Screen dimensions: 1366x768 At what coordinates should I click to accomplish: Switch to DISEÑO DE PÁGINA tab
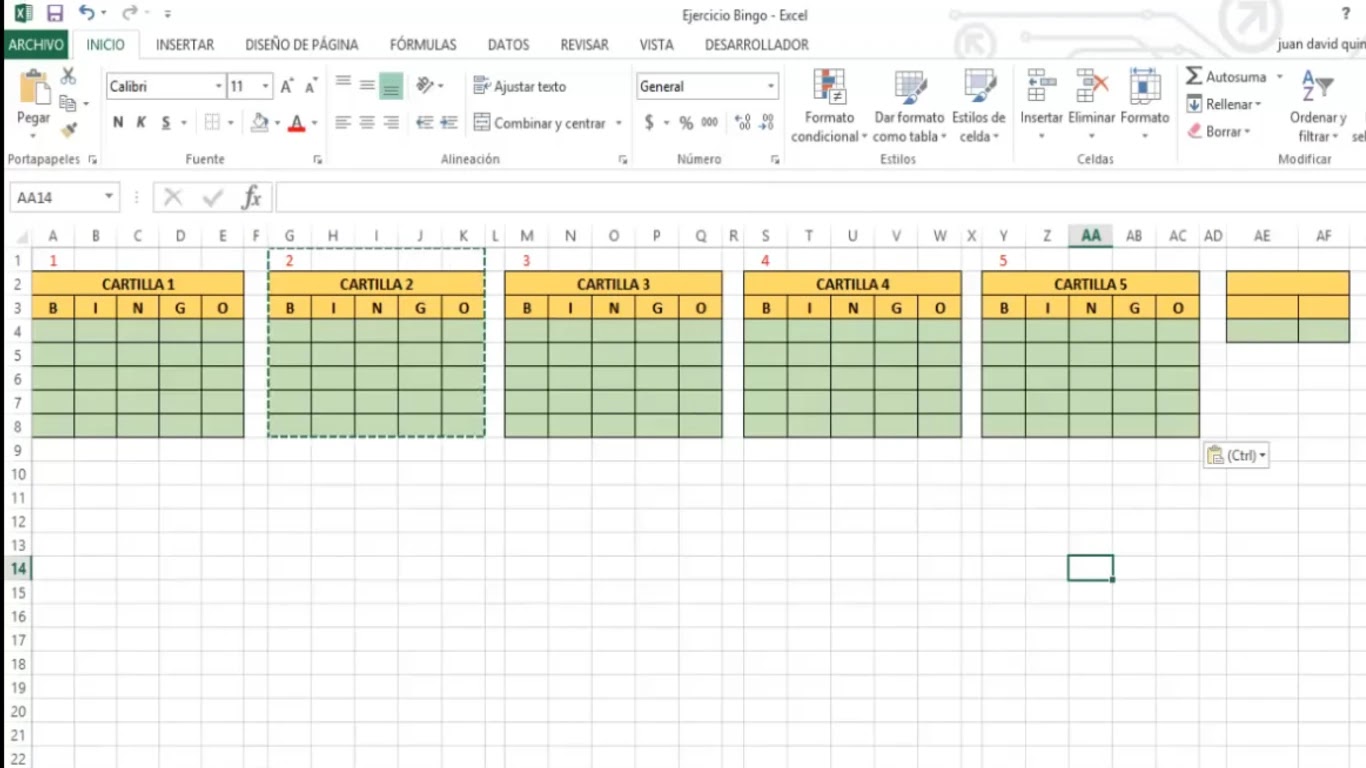click(x=302, y=45)
